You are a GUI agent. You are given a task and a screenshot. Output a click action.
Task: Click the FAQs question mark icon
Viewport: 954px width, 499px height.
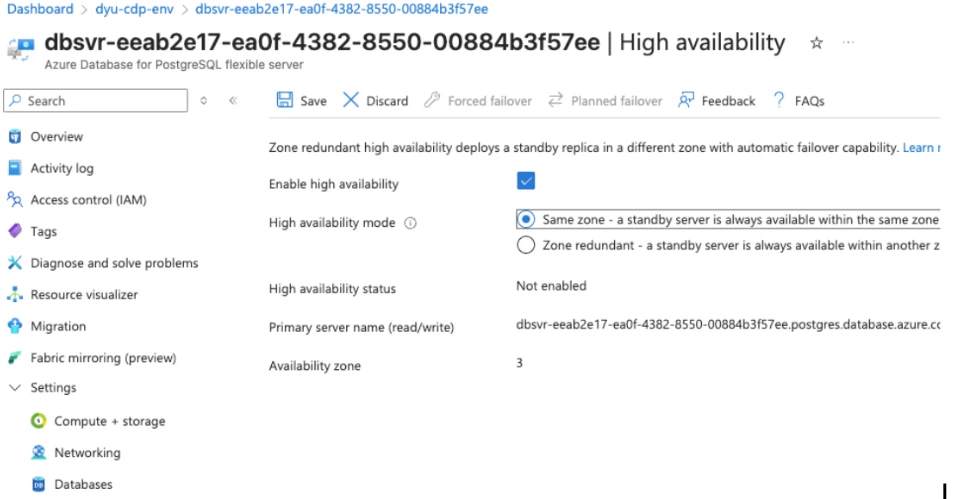tap(779, 100)
